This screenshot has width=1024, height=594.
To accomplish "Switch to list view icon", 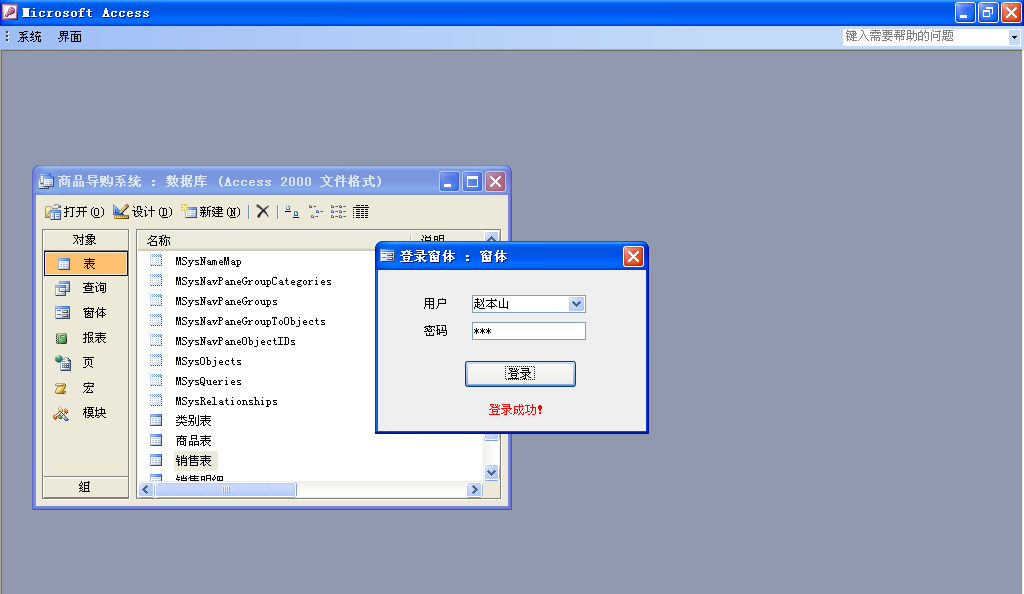I will coord(338,211).
